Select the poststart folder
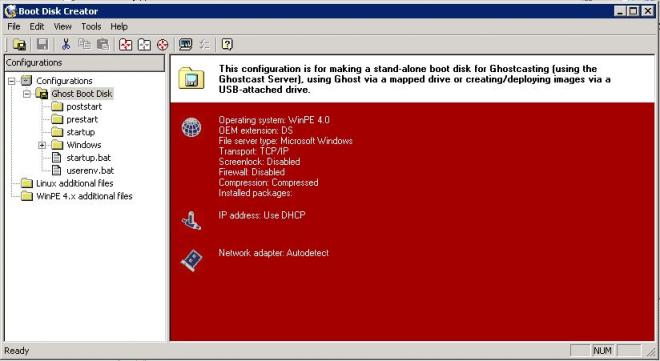Viewport: 660px width, 361px height. pyautogui.click(x=84, y=107)
